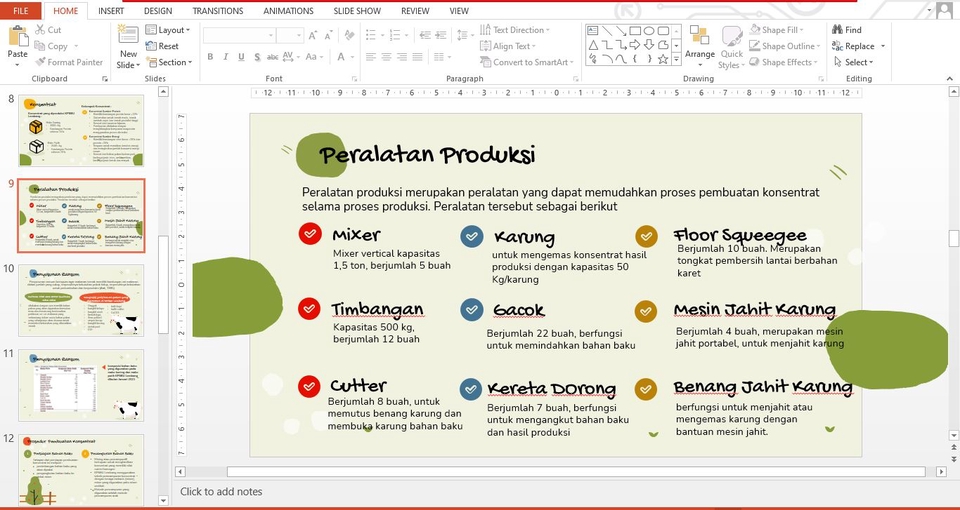Increase font size with the larger A
The height and width of the screenshot is (510, 960).
[x=313, y=36]
